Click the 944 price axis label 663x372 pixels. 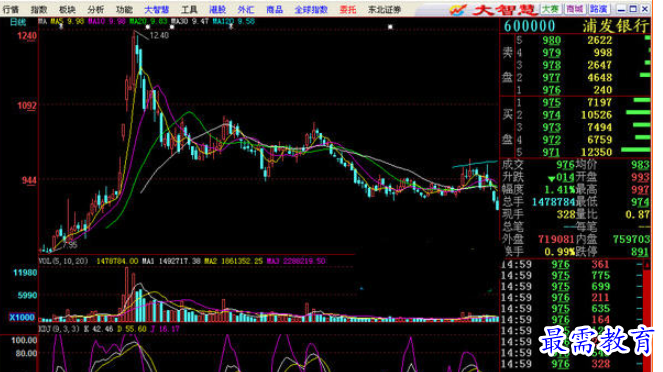click(x=29, y=181)
